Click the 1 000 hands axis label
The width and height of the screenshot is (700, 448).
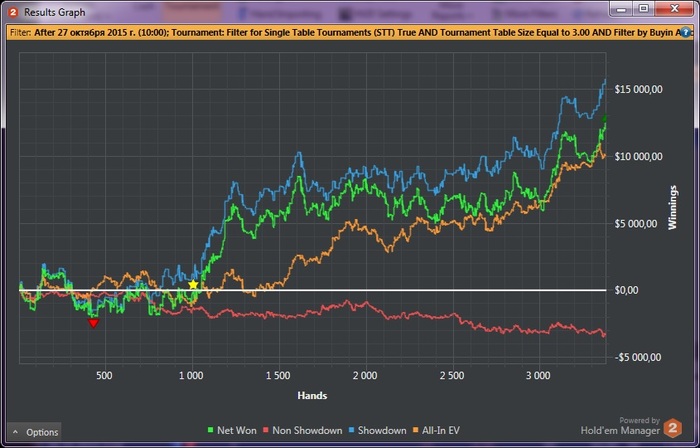tap(191, 376)
